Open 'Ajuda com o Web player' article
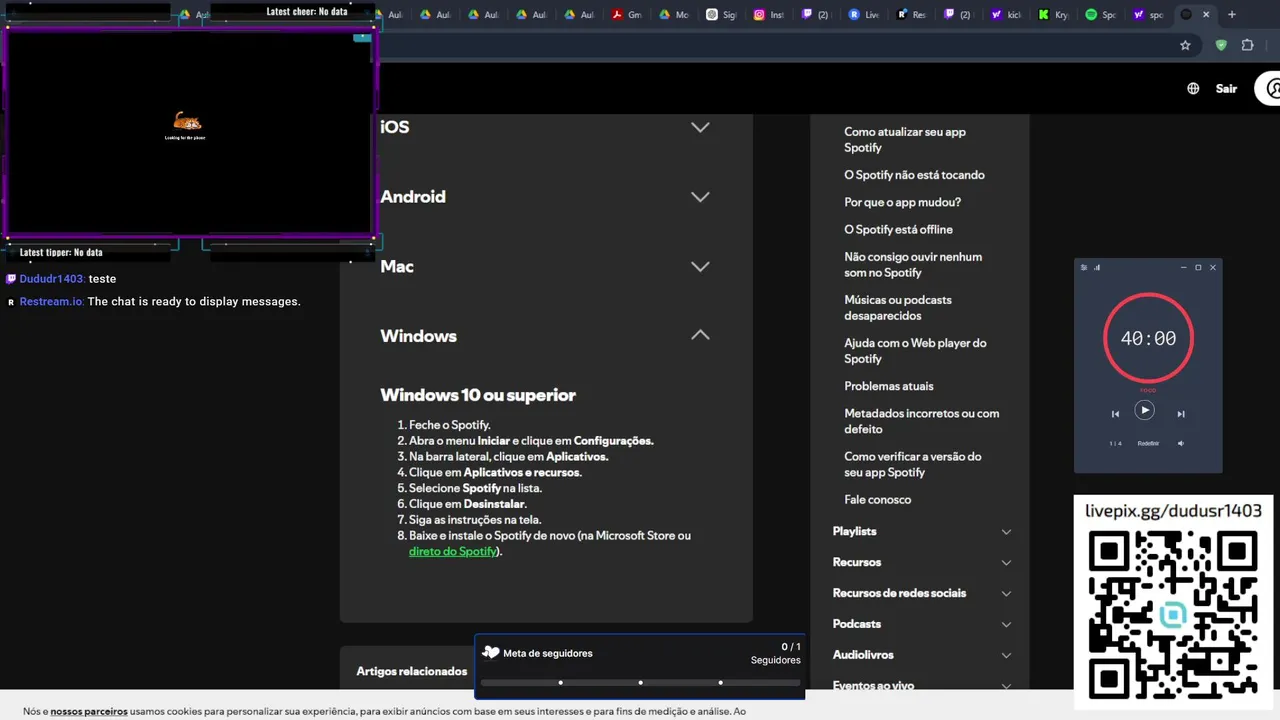The width and height of the screenshot is (1280, 720). (915, 350)
